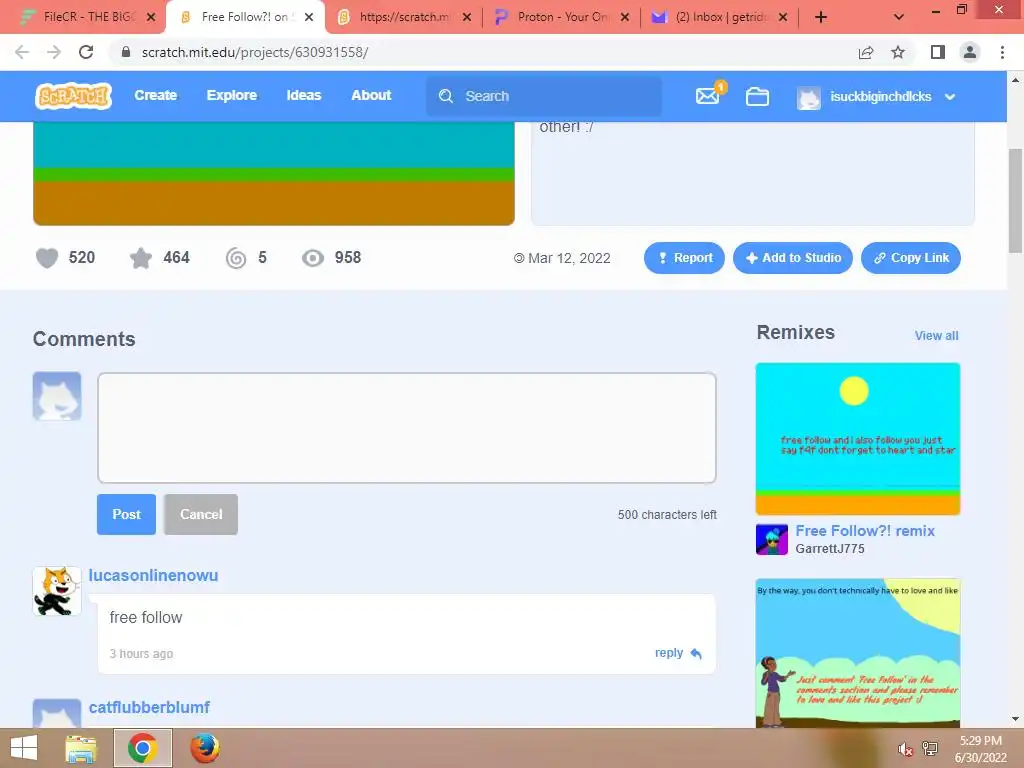
Task: Click GarrettJ775's avatar icon
Action: (x=772, y=539)
